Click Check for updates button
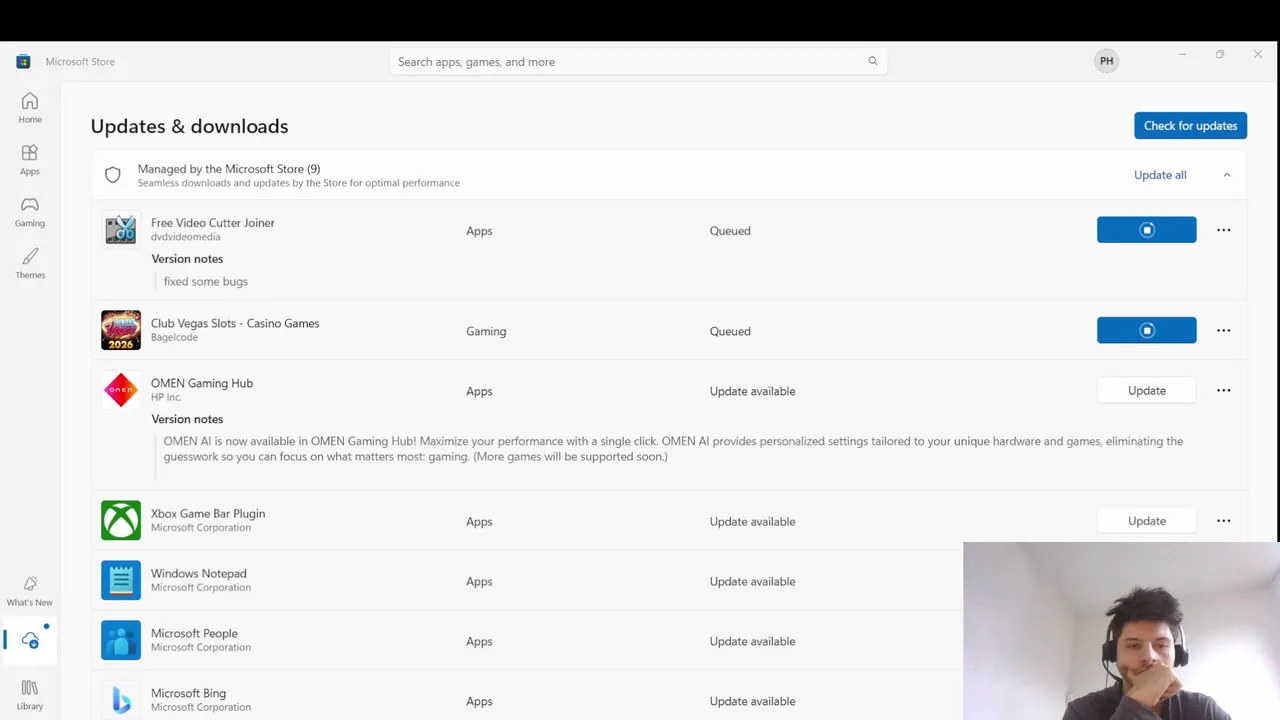Screen dimensions: 1280x720 [x=1190, y=125]
